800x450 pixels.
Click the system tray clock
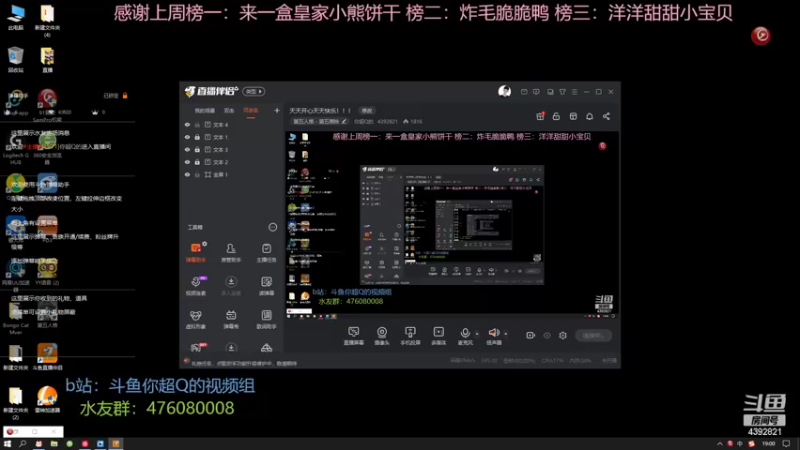pos(768,444)
